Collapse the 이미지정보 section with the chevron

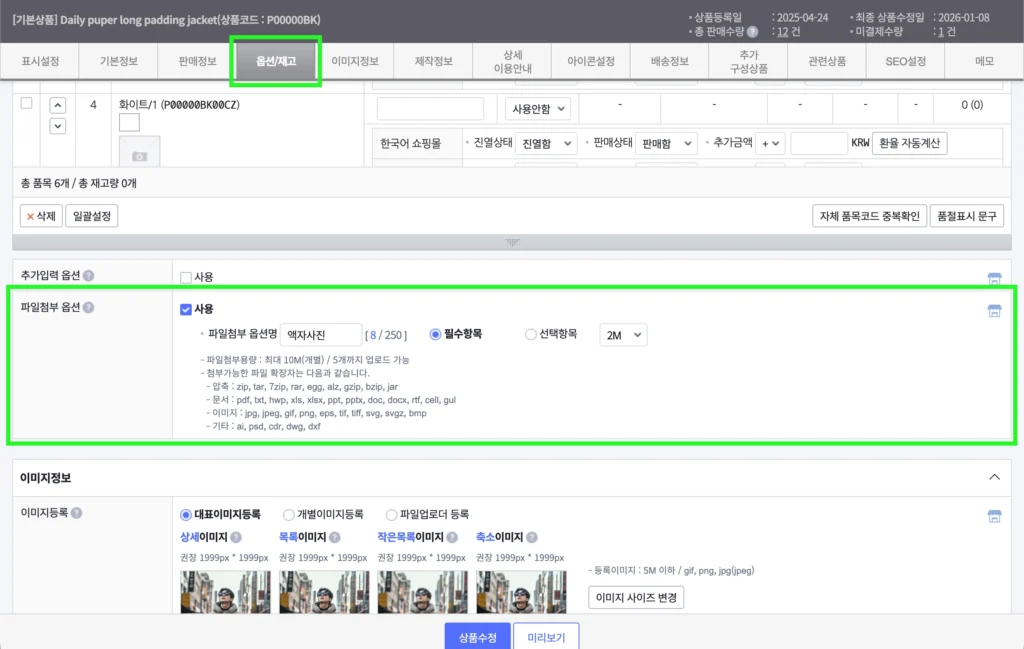click(x=995, y=478)
